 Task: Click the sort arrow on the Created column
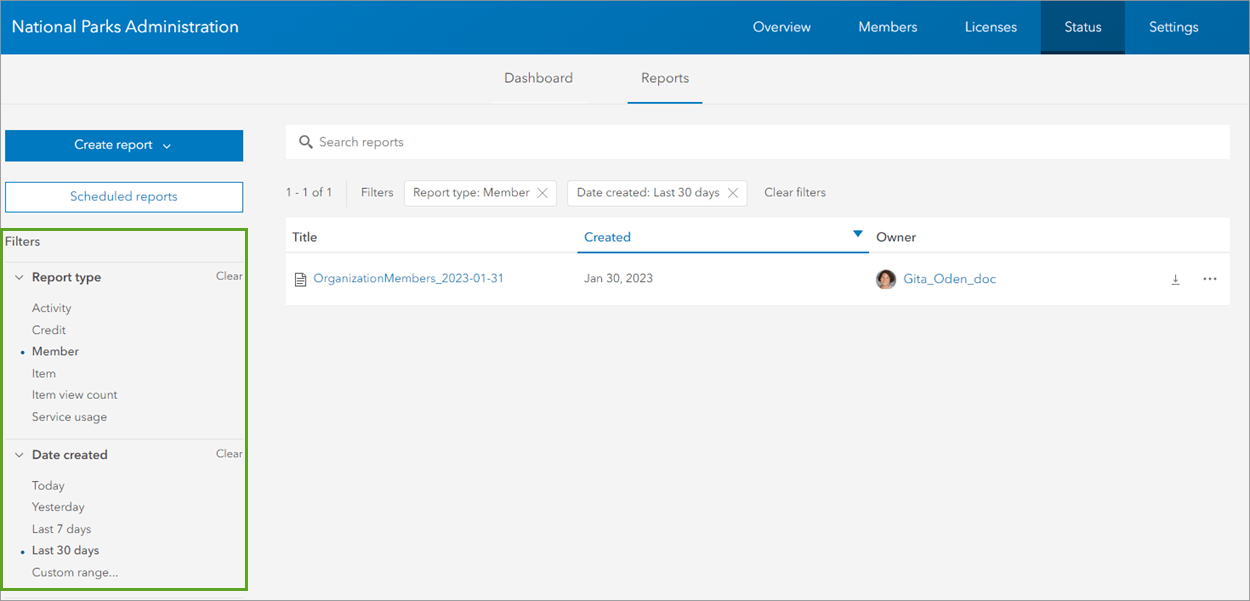[857, 233]
